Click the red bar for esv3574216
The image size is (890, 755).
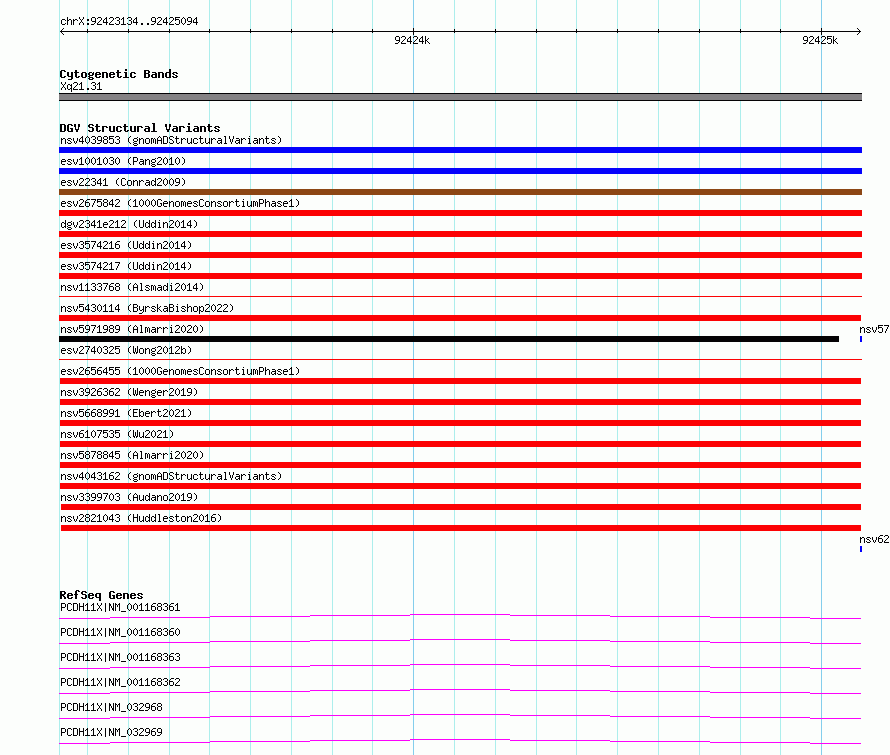point(460,255)
